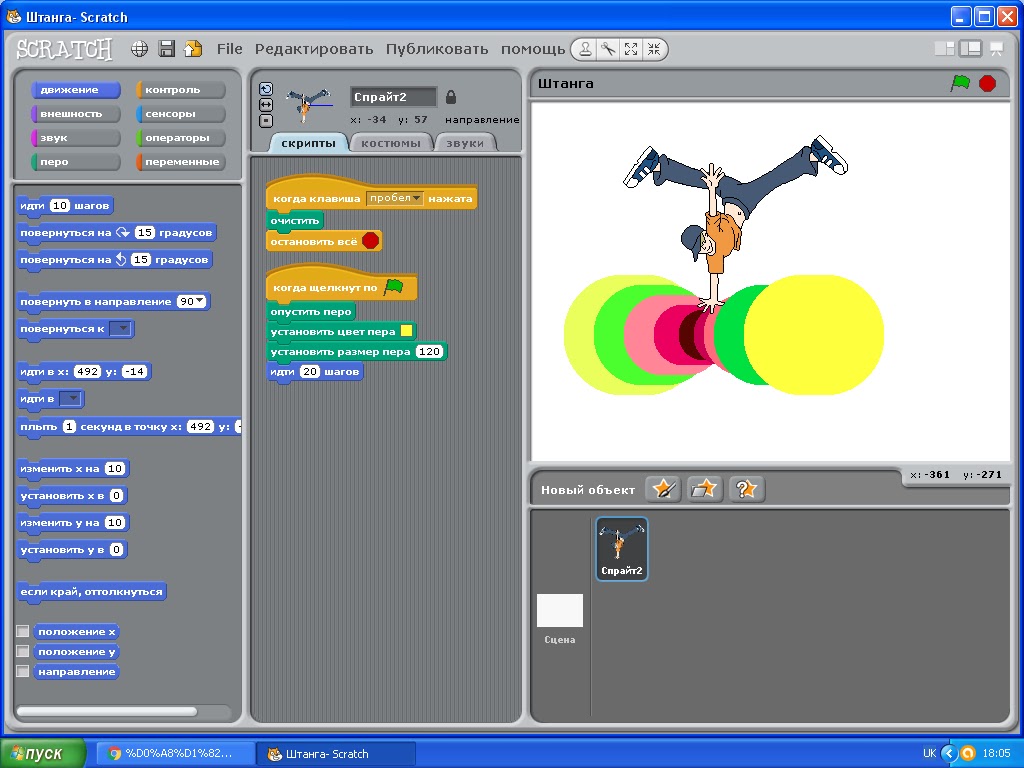Switch to full stage view mode
Screen dimensions: 1024x768
coord(970,49)
